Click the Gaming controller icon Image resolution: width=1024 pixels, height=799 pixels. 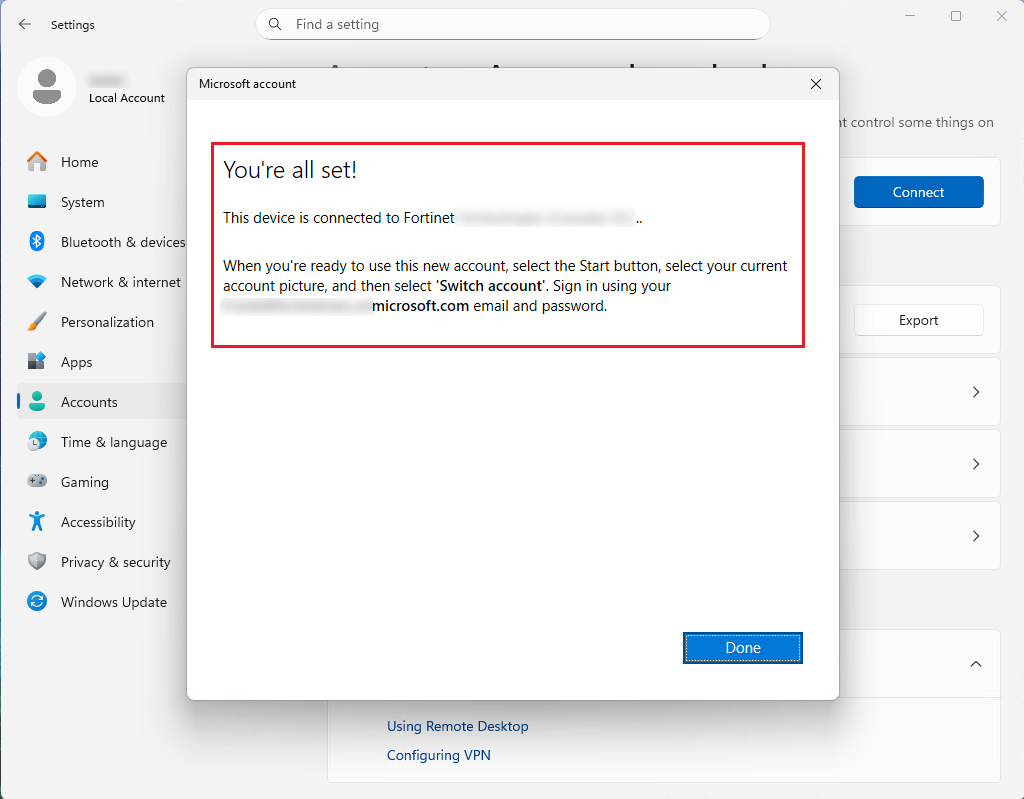35,481
